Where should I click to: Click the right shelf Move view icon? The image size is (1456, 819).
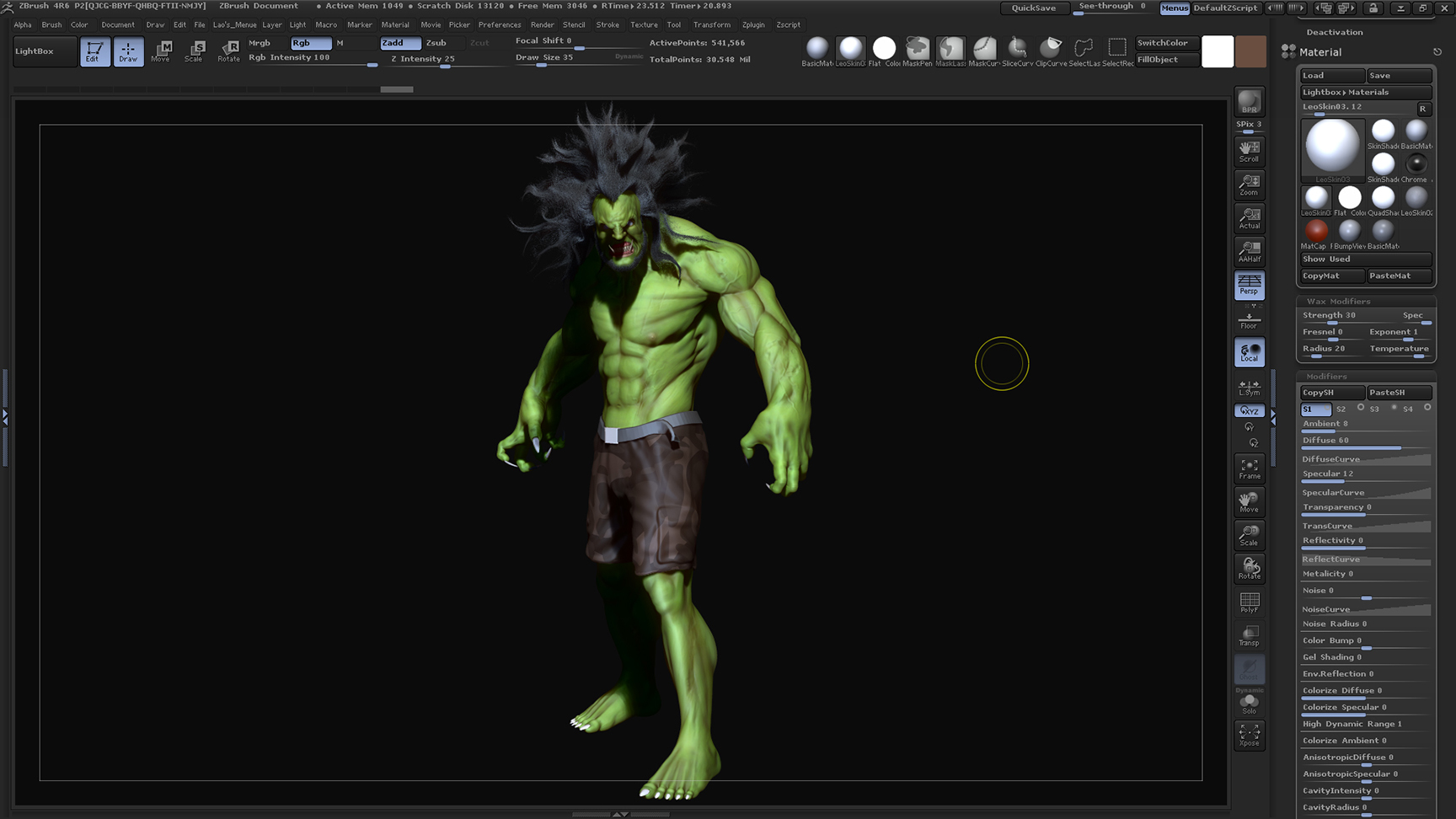(x=1250, y=502)
